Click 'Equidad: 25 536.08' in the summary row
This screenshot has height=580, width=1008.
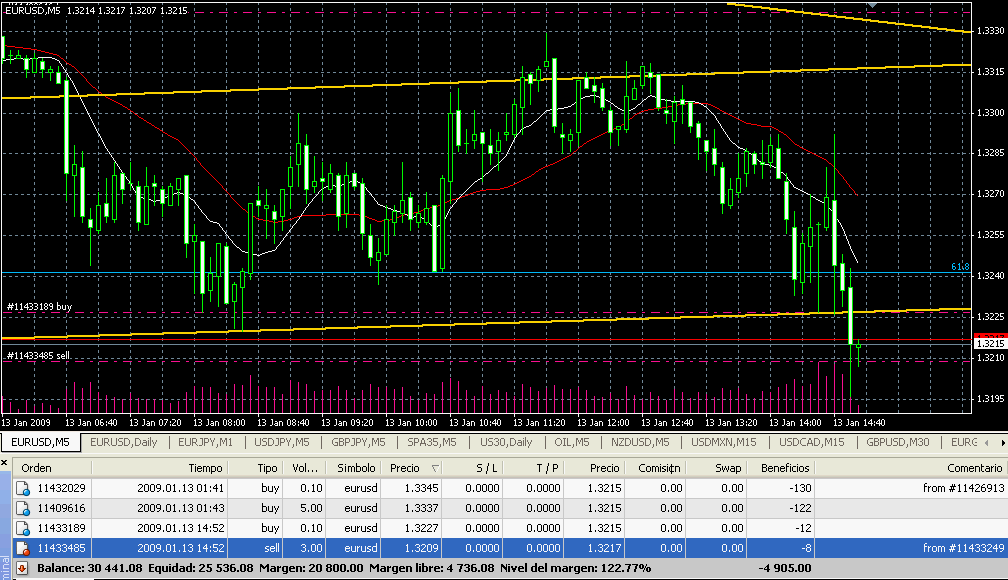tap(201, 568)
